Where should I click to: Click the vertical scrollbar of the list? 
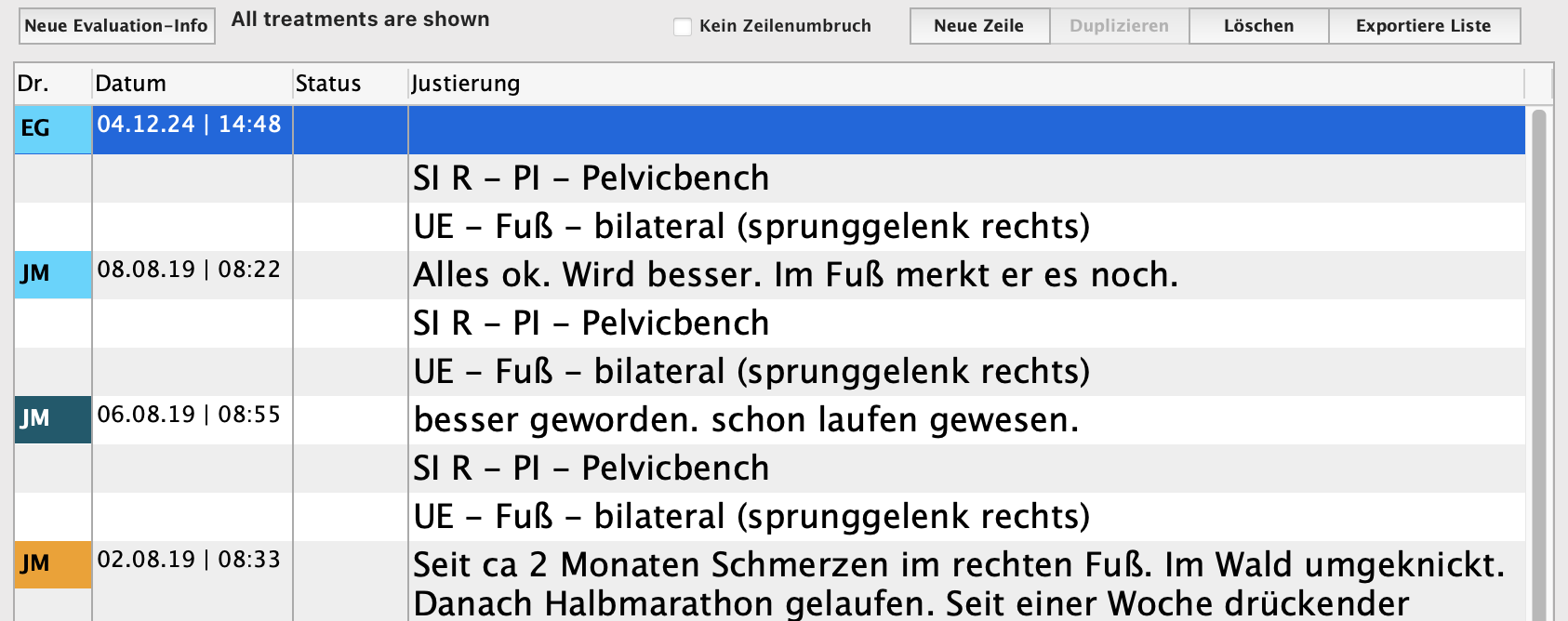[1538, 363]
